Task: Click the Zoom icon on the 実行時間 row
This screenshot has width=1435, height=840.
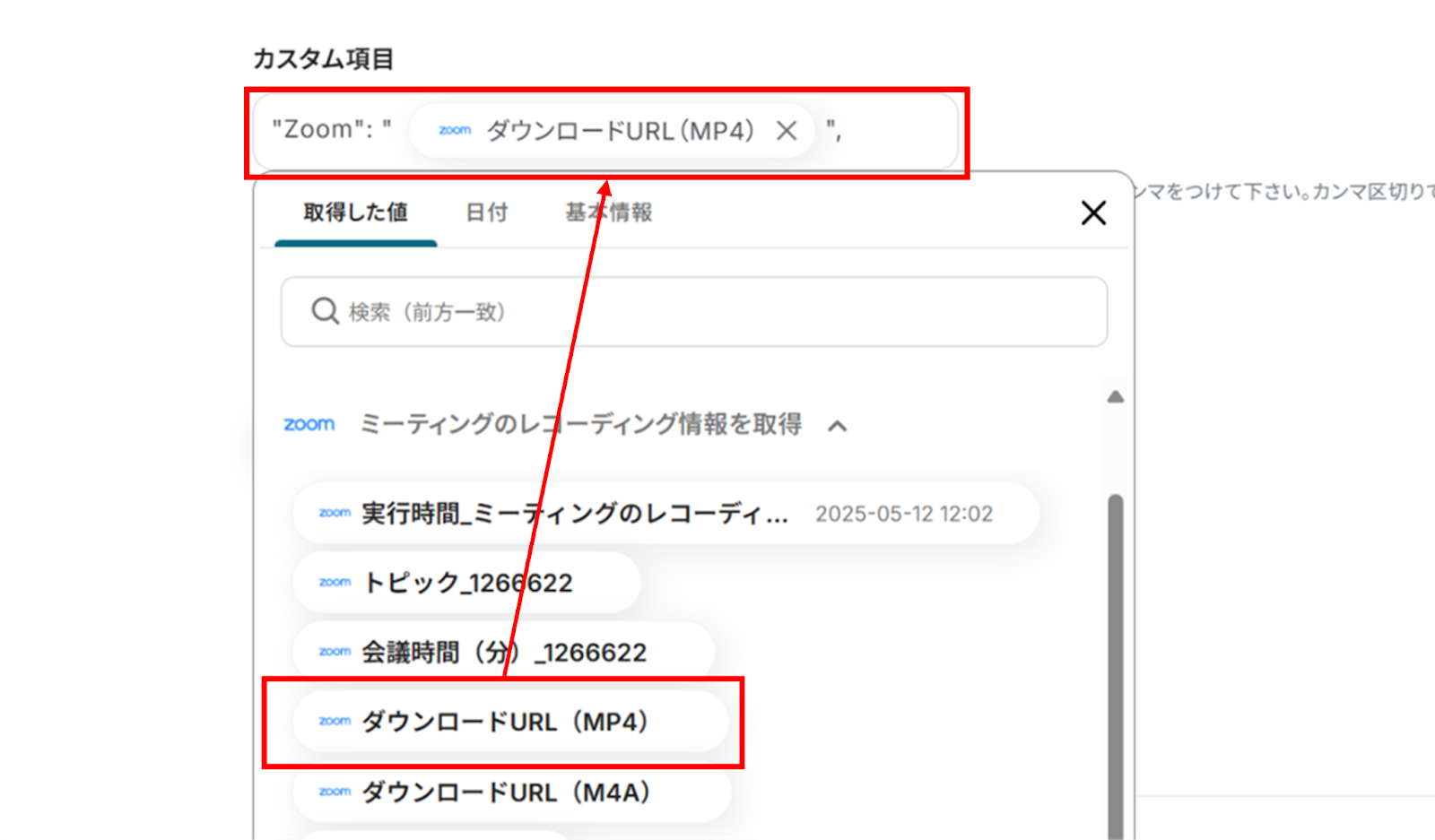Action: tap(335, 513)
